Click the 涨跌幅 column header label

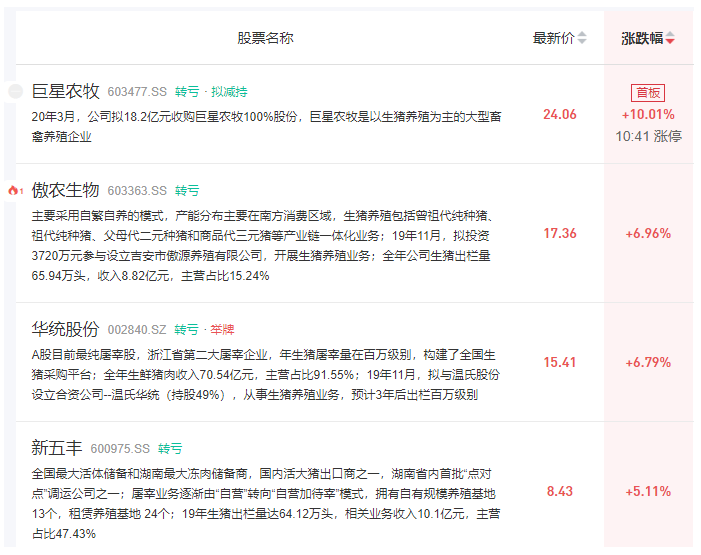pyautogui.click(x=642, y=38)
